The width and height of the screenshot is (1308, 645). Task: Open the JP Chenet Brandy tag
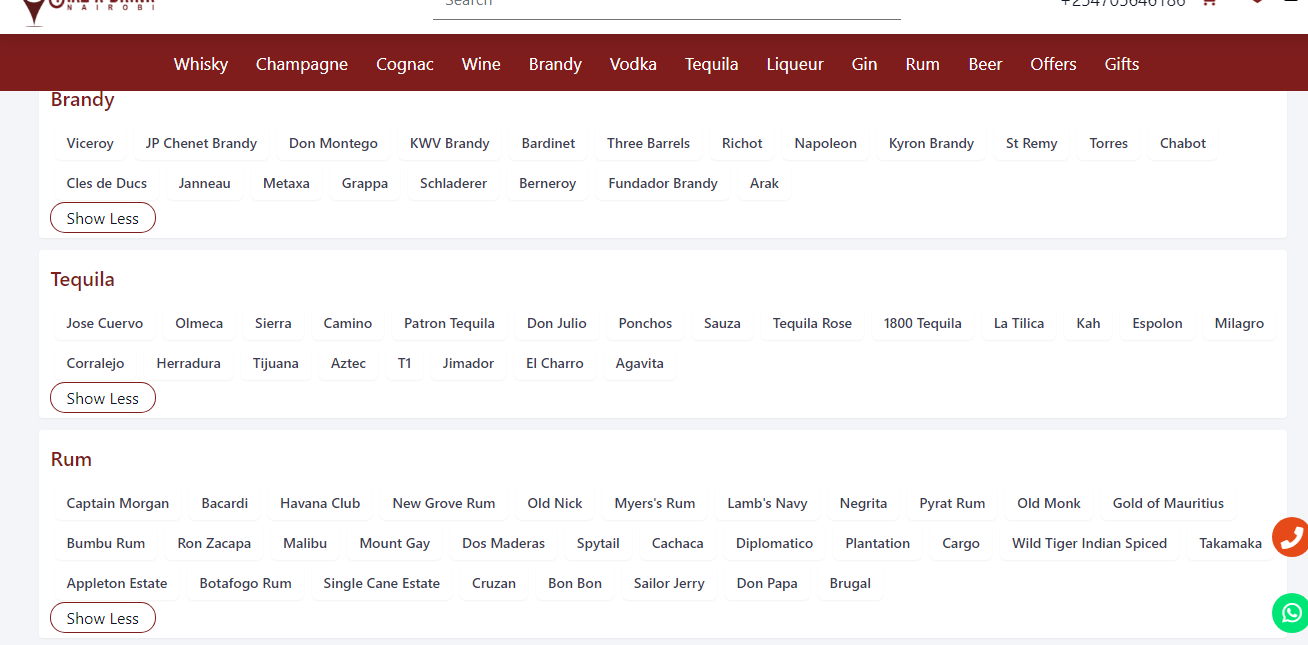201,143
